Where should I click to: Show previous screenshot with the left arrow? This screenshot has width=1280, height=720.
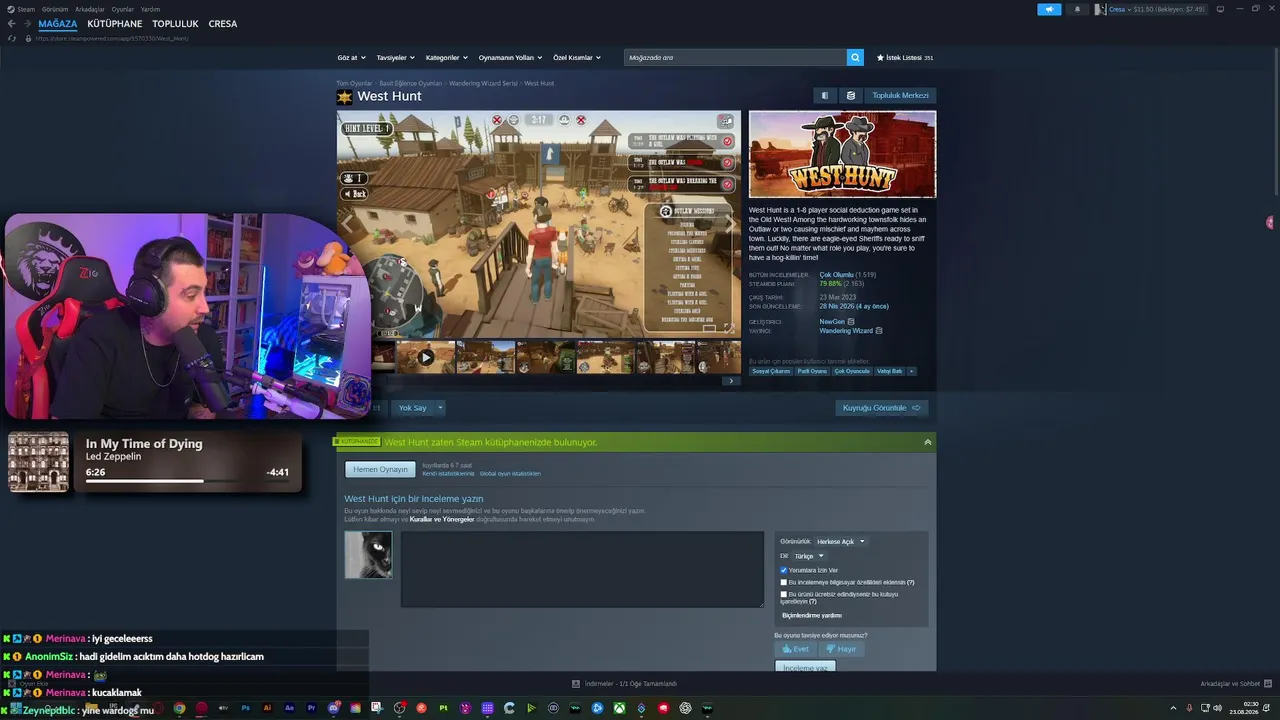(x=347, y=224)
